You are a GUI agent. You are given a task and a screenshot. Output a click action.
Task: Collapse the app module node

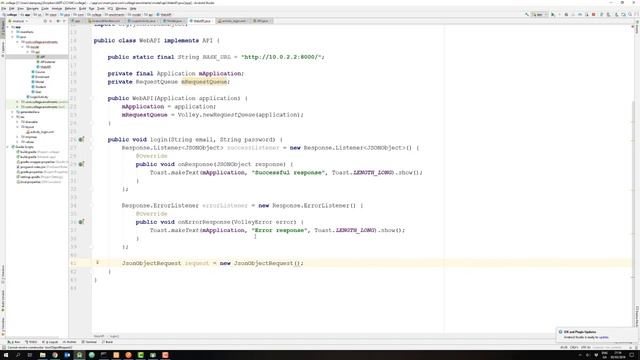[8, 27]
